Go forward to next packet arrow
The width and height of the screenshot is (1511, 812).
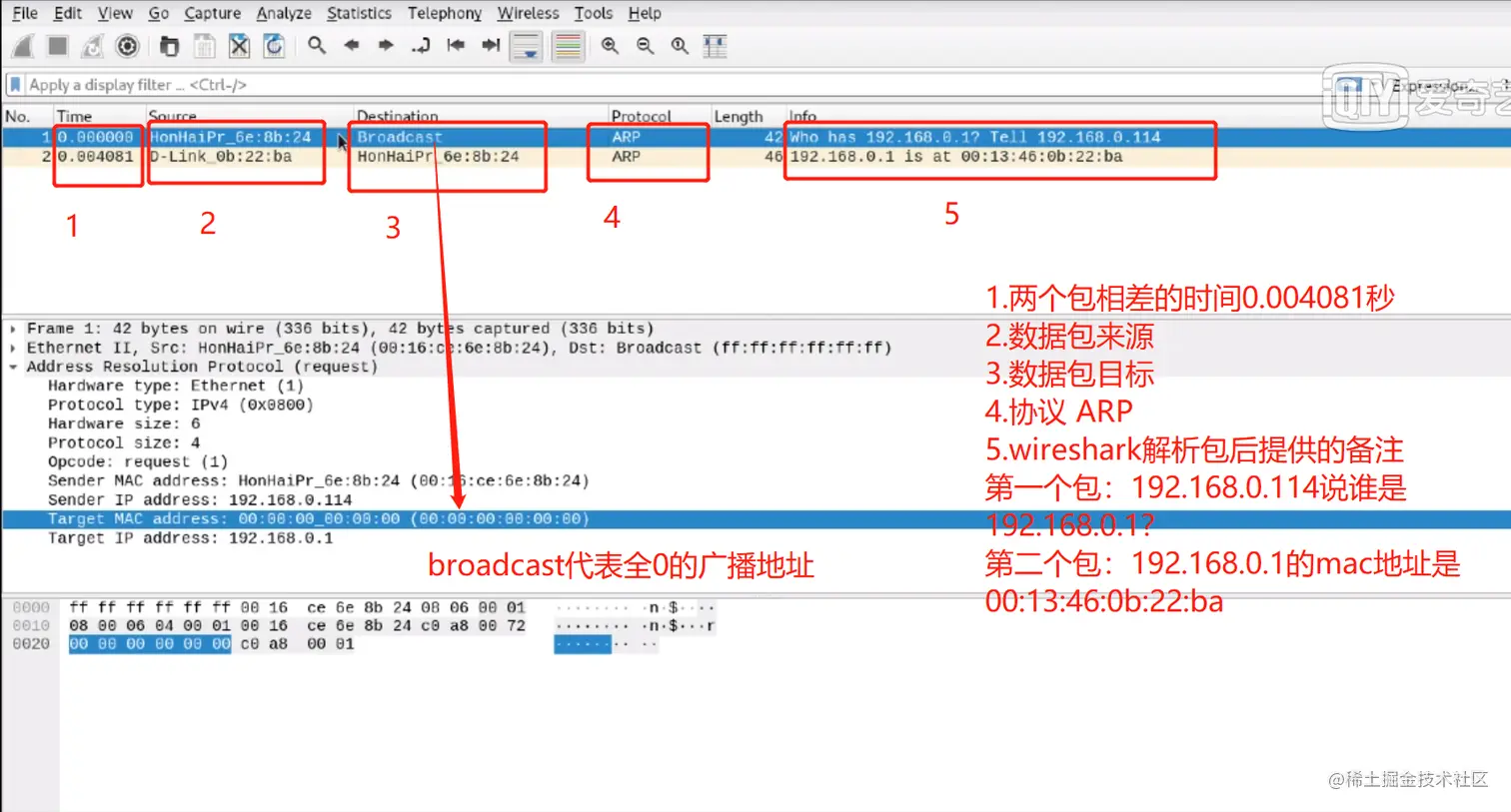(x=386, y=45)
